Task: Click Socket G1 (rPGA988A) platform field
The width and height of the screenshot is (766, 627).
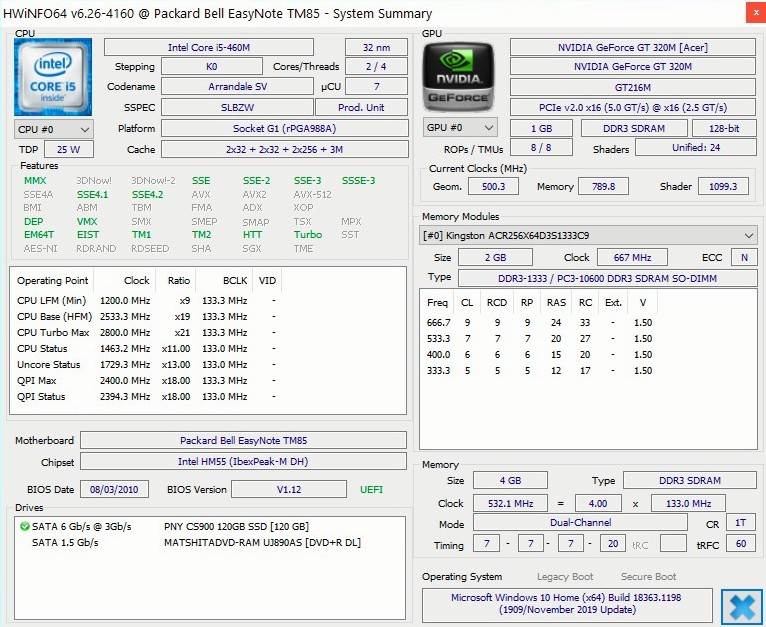Action: [285, 129]
